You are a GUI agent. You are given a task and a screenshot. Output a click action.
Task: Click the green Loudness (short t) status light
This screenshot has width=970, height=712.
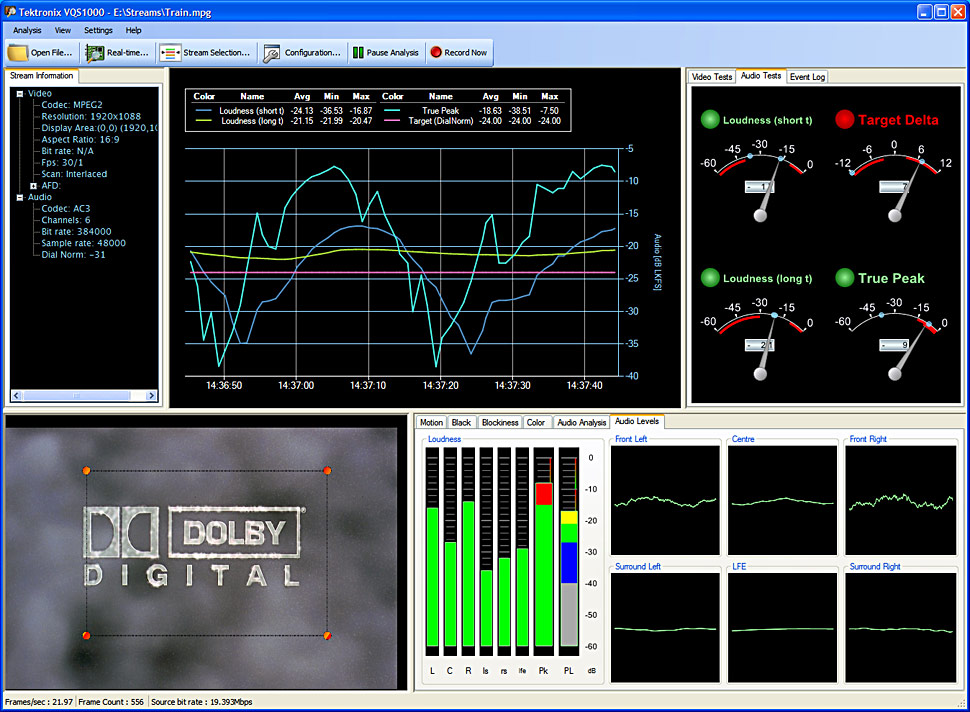pyautogui.click(x=710, y=120)
